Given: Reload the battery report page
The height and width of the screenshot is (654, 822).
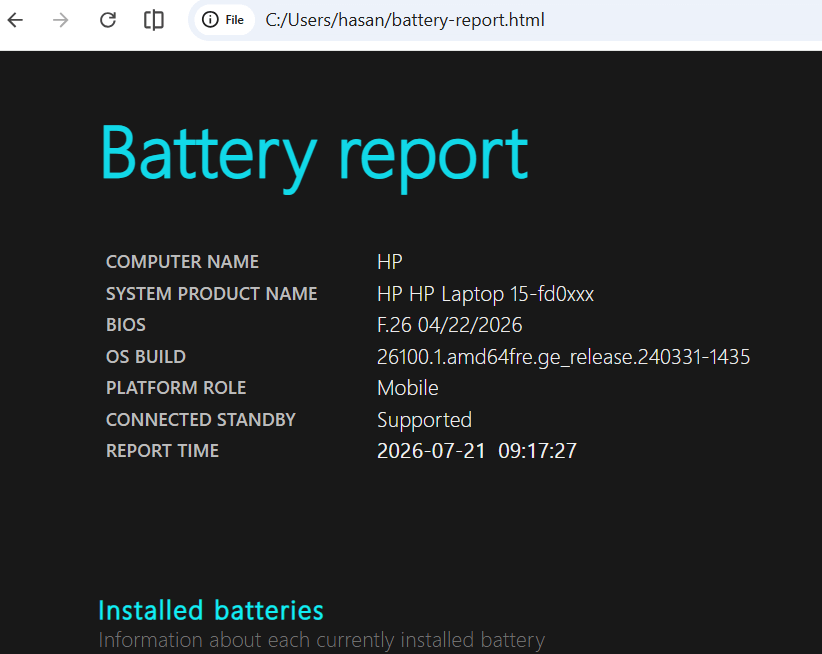Looking at the screenshot, I should [x=108, y=20].
